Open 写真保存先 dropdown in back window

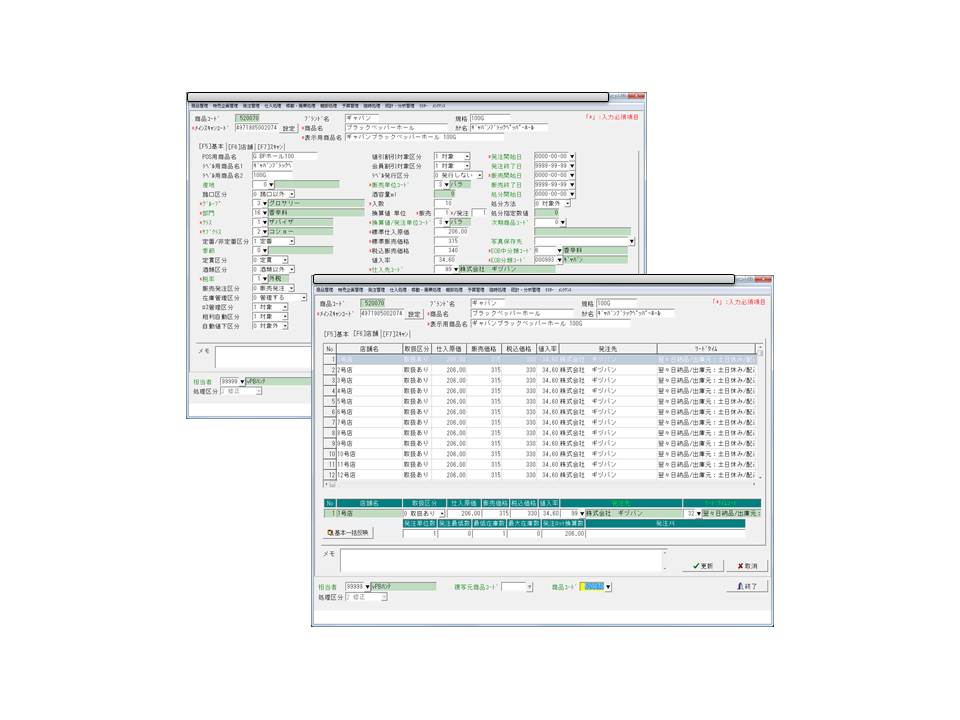point(631,241)
